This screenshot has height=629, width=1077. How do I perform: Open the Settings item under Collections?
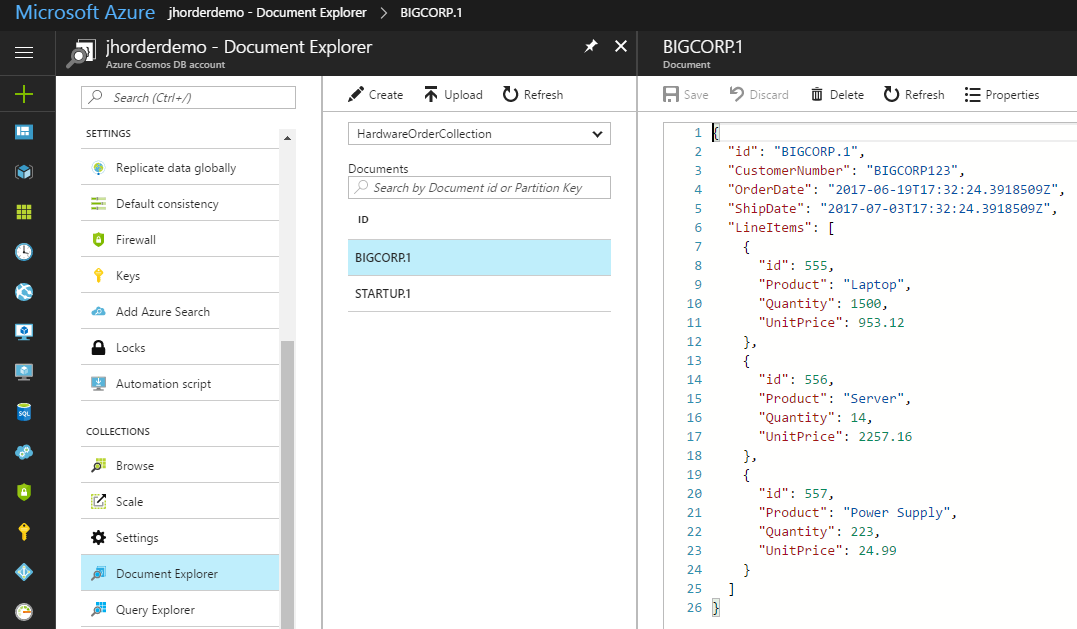180,538
